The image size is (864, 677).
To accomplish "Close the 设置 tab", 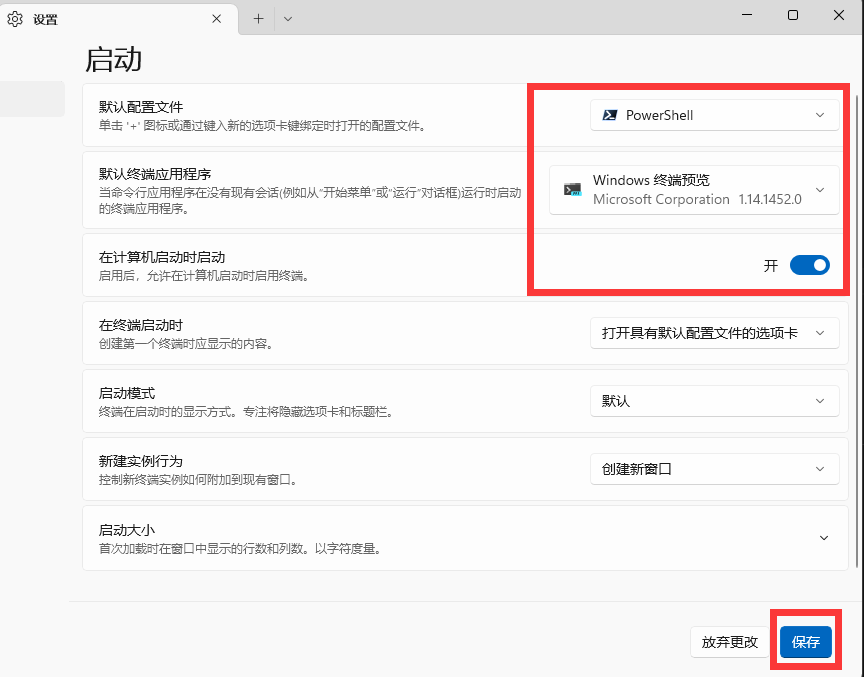I will pyautogui.click(x=217, y=19).
